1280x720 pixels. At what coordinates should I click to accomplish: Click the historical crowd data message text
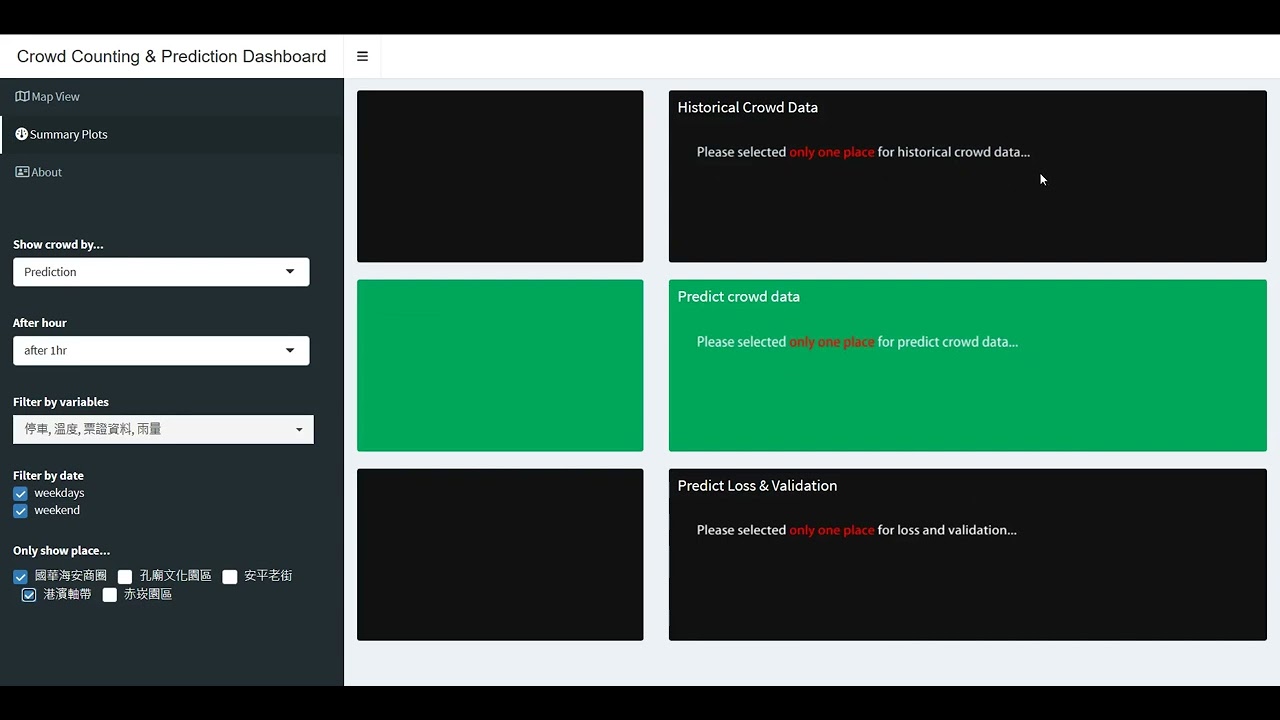863,153
